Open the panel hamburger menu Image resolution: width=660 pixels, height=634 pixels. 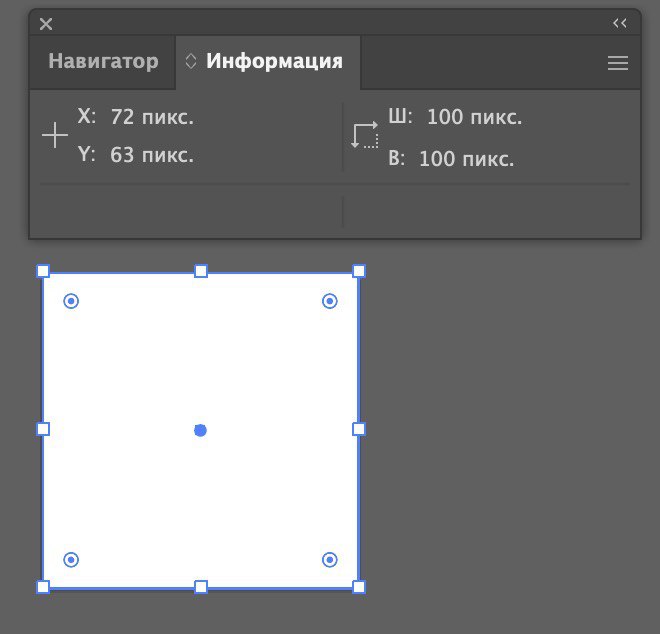618,63
